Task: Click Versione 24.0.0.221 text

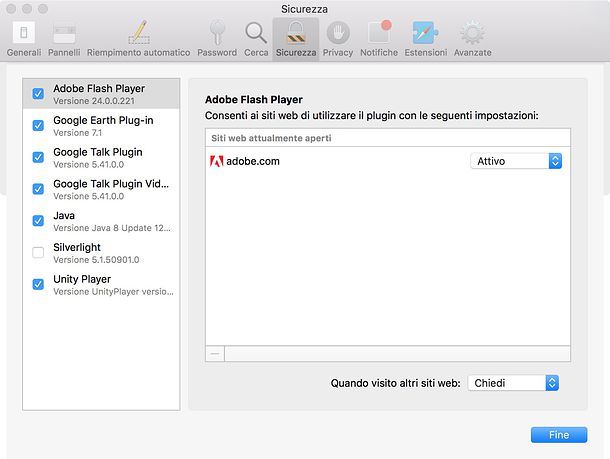Action: click(x=94, y=101)
